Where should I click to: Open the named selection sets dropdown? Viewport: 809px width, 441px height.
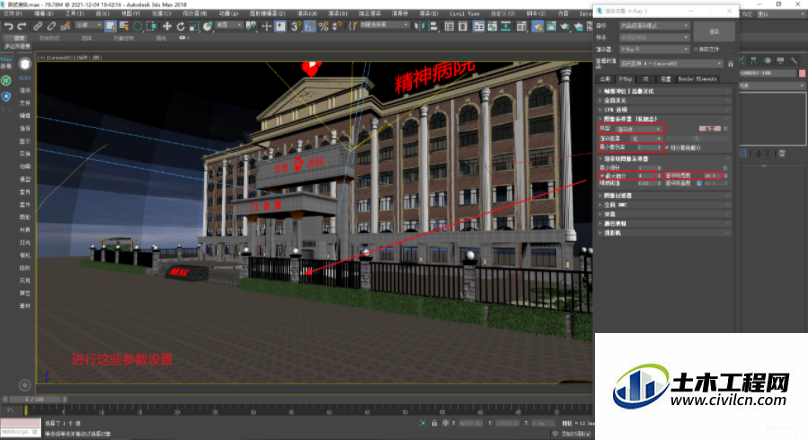tap(384, 25)
